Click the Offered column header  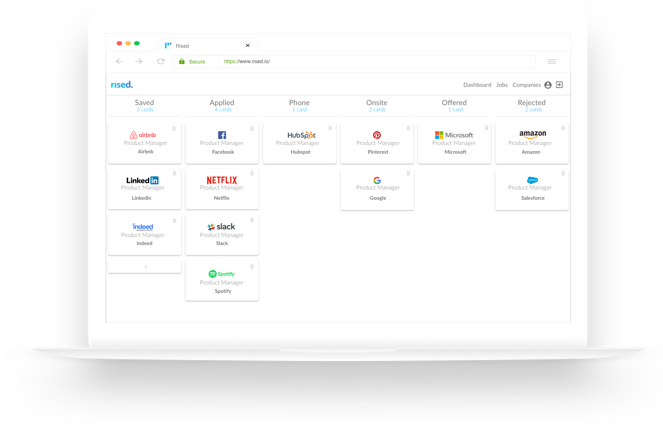click(454, 102)
